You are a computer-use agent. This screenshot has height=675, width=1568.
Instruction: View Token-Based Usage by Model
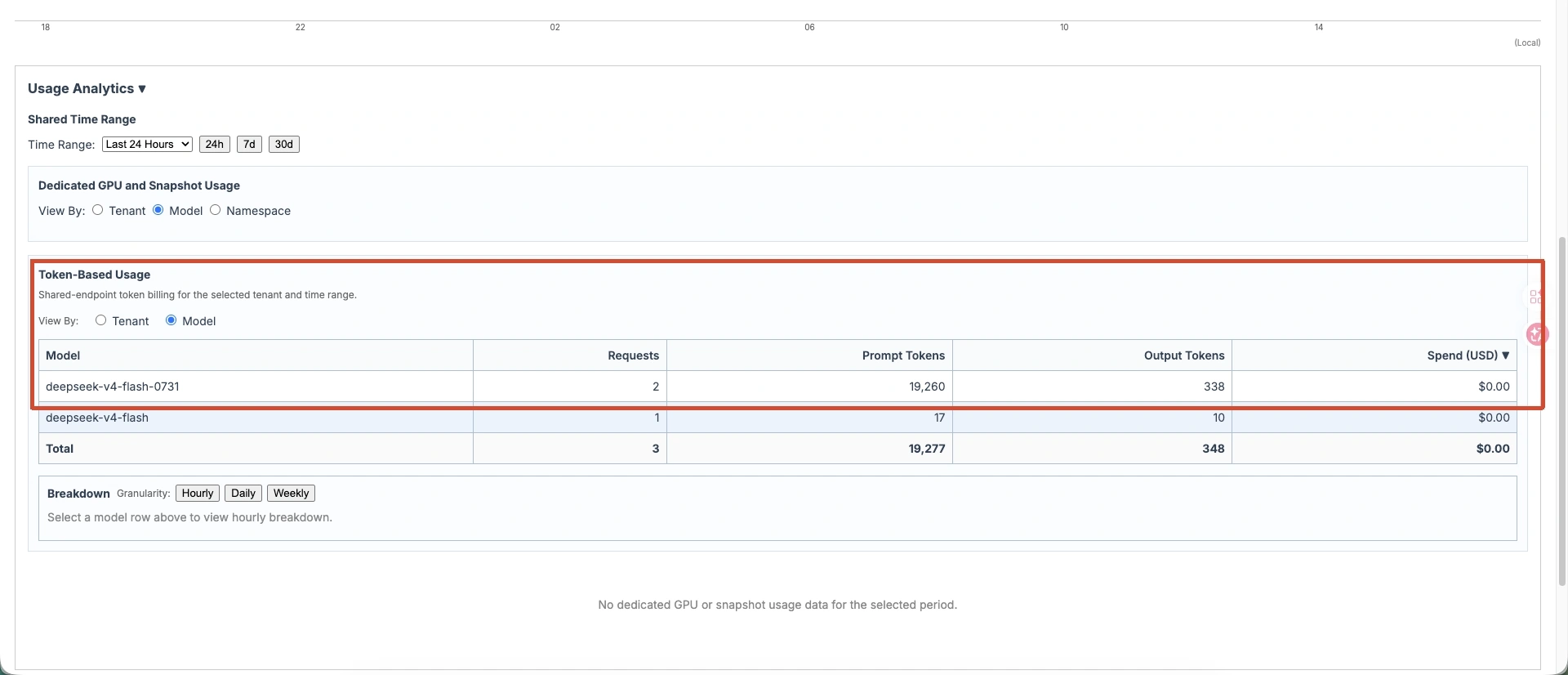(x=171, y=320)
